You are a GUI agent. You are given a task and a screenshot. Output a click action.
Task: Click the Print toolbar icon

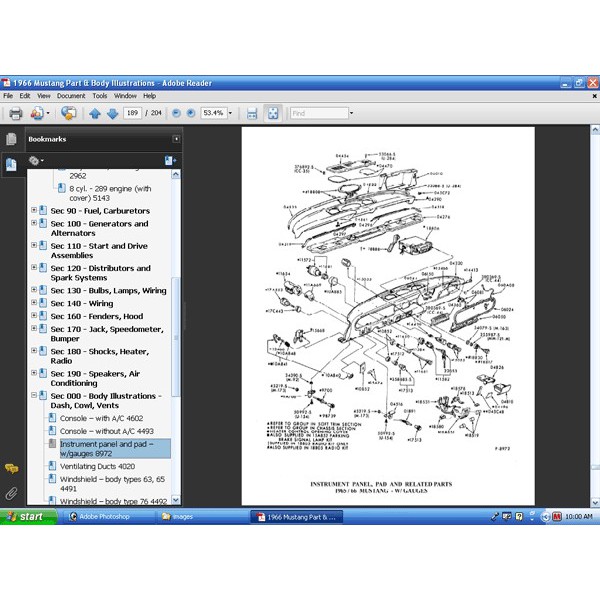pyautogui.click(x=16, y=114)
